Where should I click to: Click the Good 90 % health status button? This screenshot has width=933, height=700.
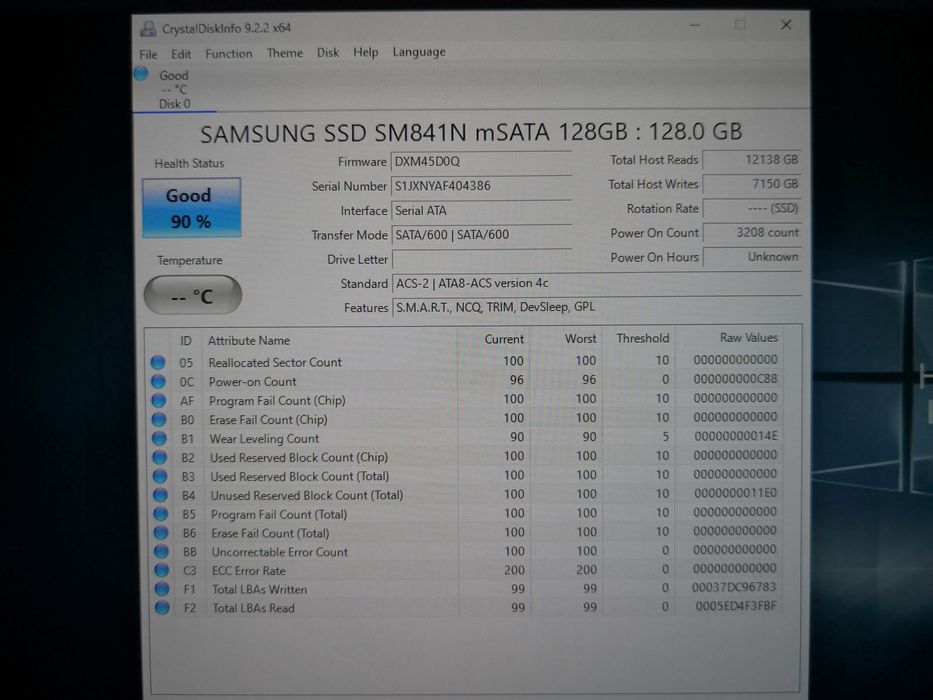[x=191, y=208]
